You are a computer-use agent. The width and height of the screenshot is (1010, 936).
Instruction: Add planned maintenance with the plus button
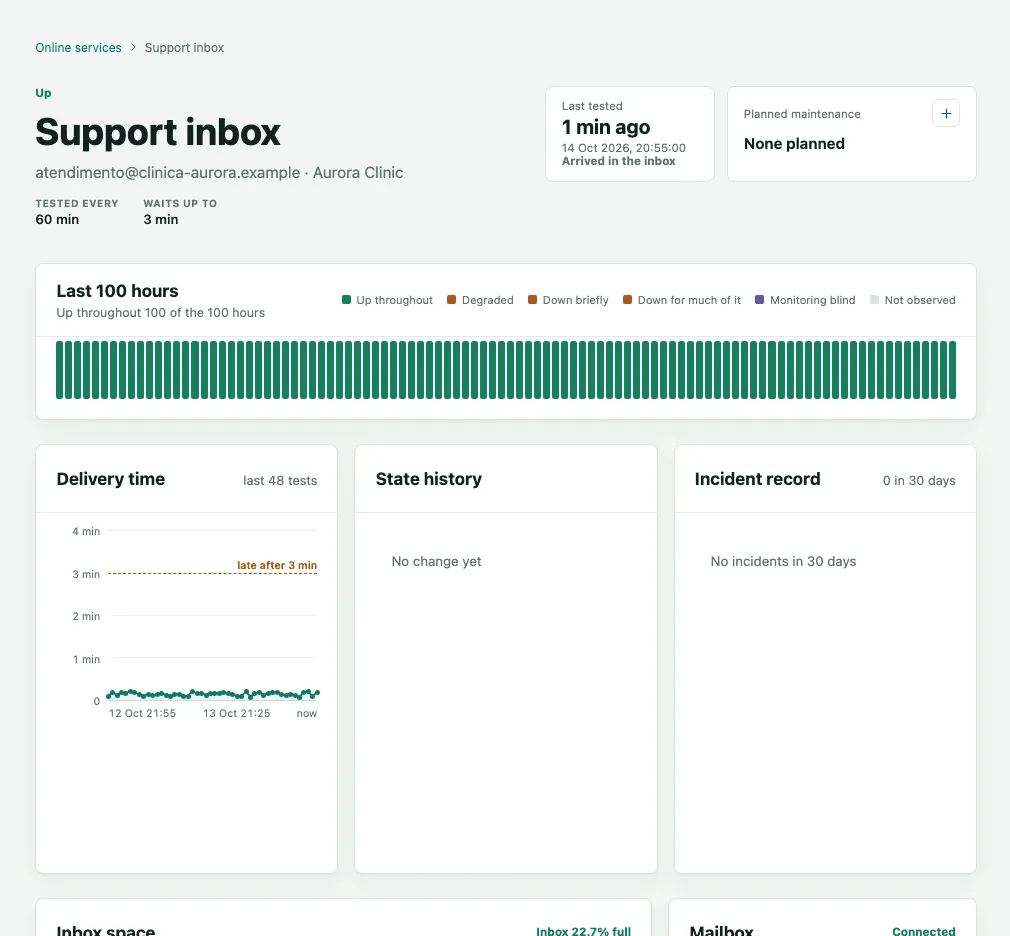[x=946, y=113]
